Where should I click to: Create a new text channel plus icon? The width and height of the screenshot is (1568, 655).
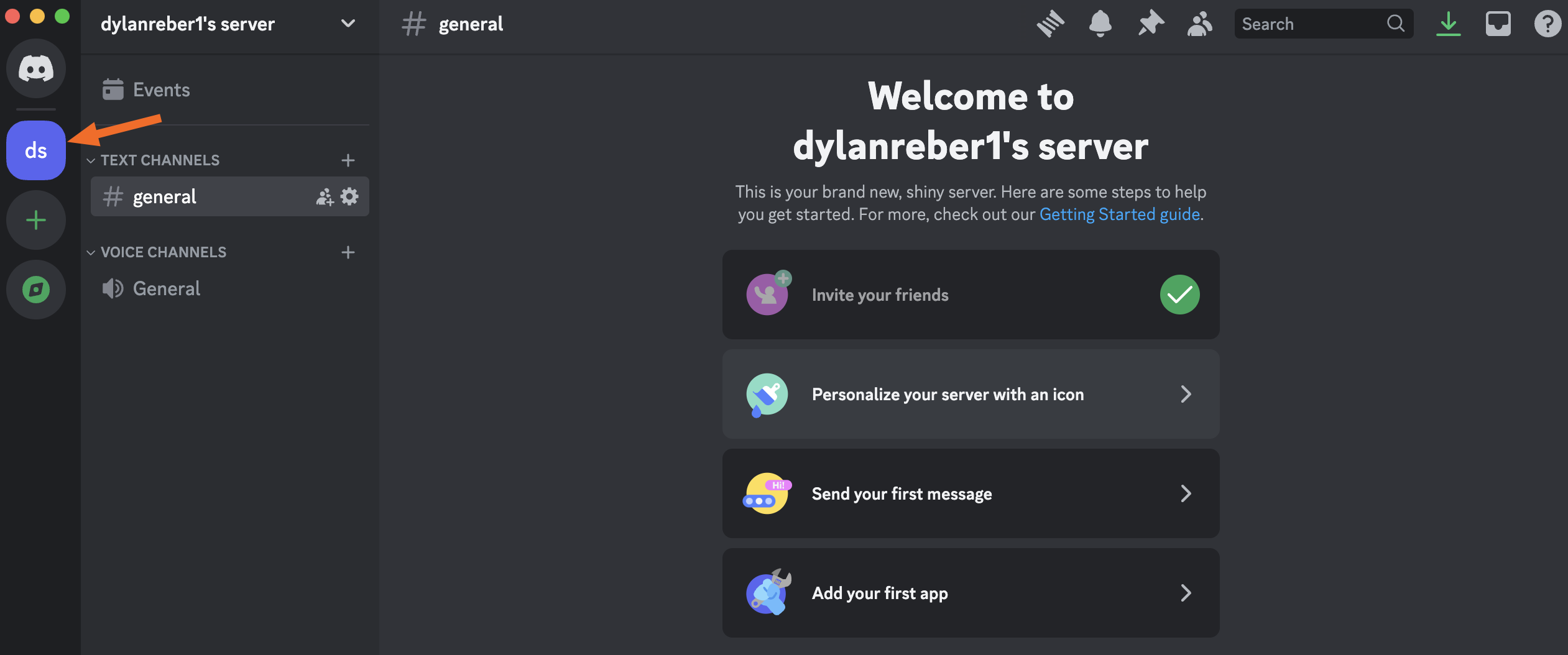point(348,160)
